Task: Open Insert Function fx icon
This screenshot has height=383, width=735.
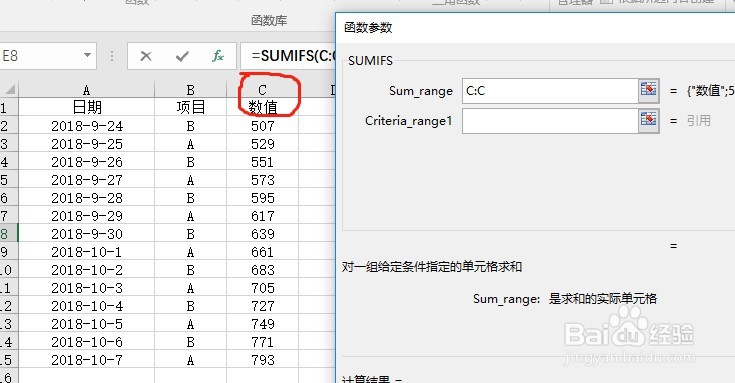Action: tap(218, 56)
